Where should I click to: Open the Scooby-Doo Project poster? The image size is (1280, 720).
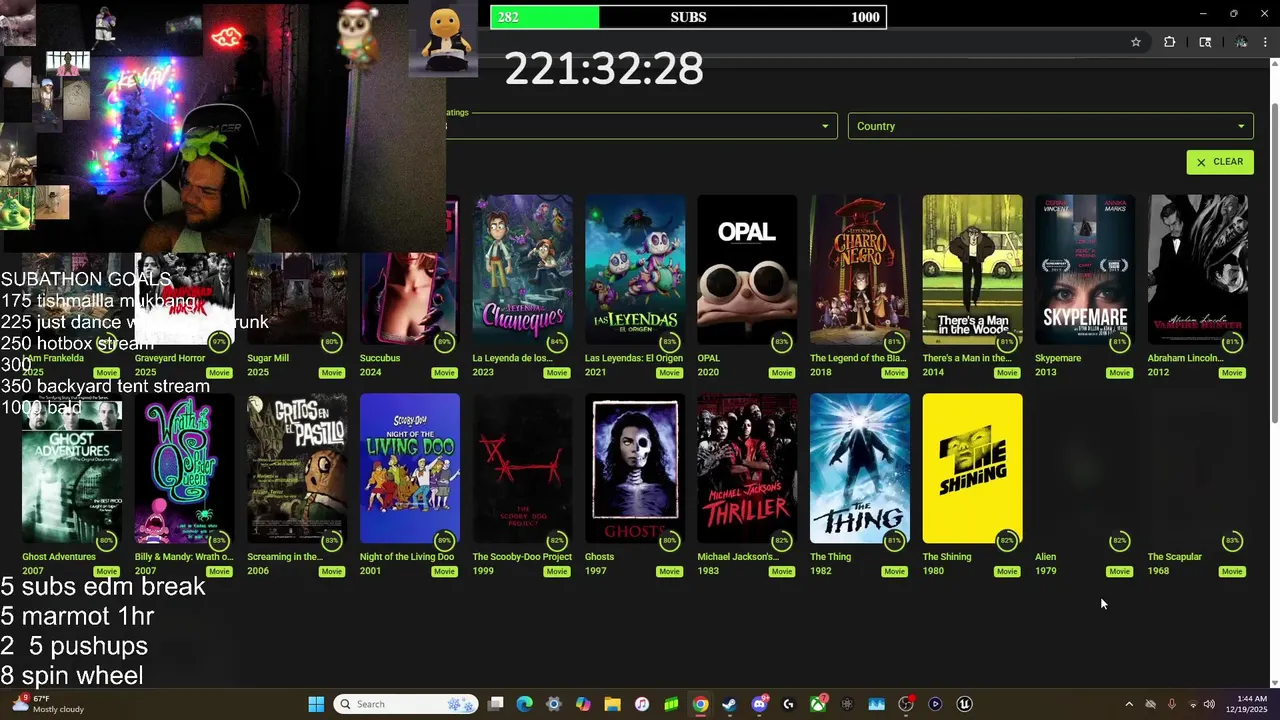(522, 468)
